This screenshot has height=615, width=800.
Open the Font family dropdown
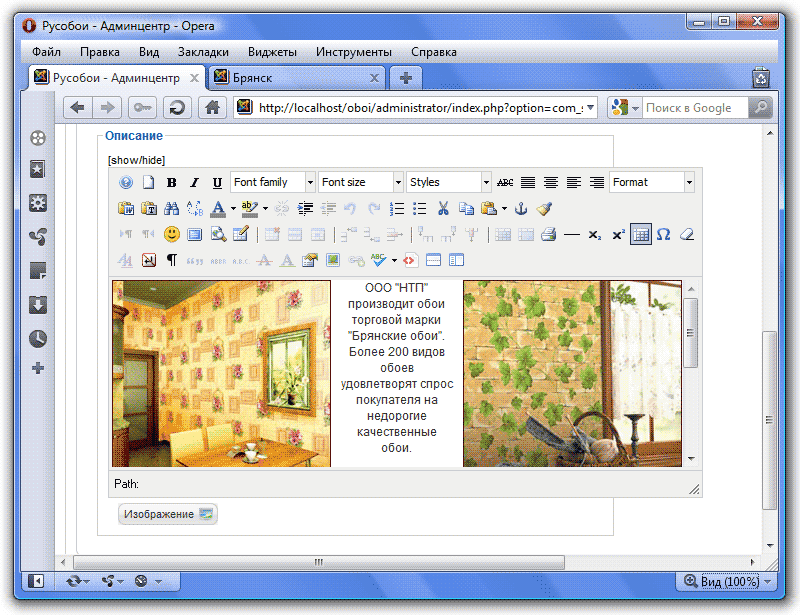pyautogui.click(x=272, y=183)
